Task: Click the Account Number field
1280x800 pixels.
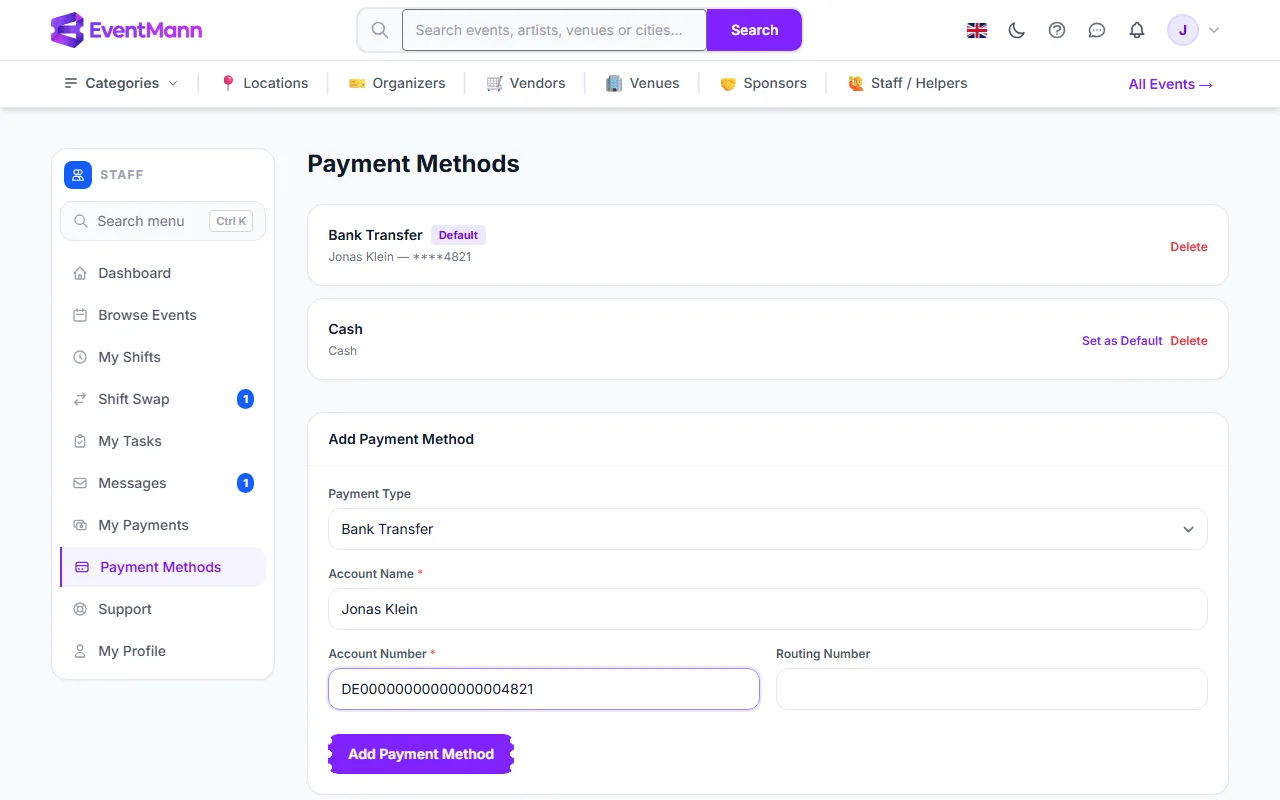Action: pyautogui.click(x=544, y=689)
